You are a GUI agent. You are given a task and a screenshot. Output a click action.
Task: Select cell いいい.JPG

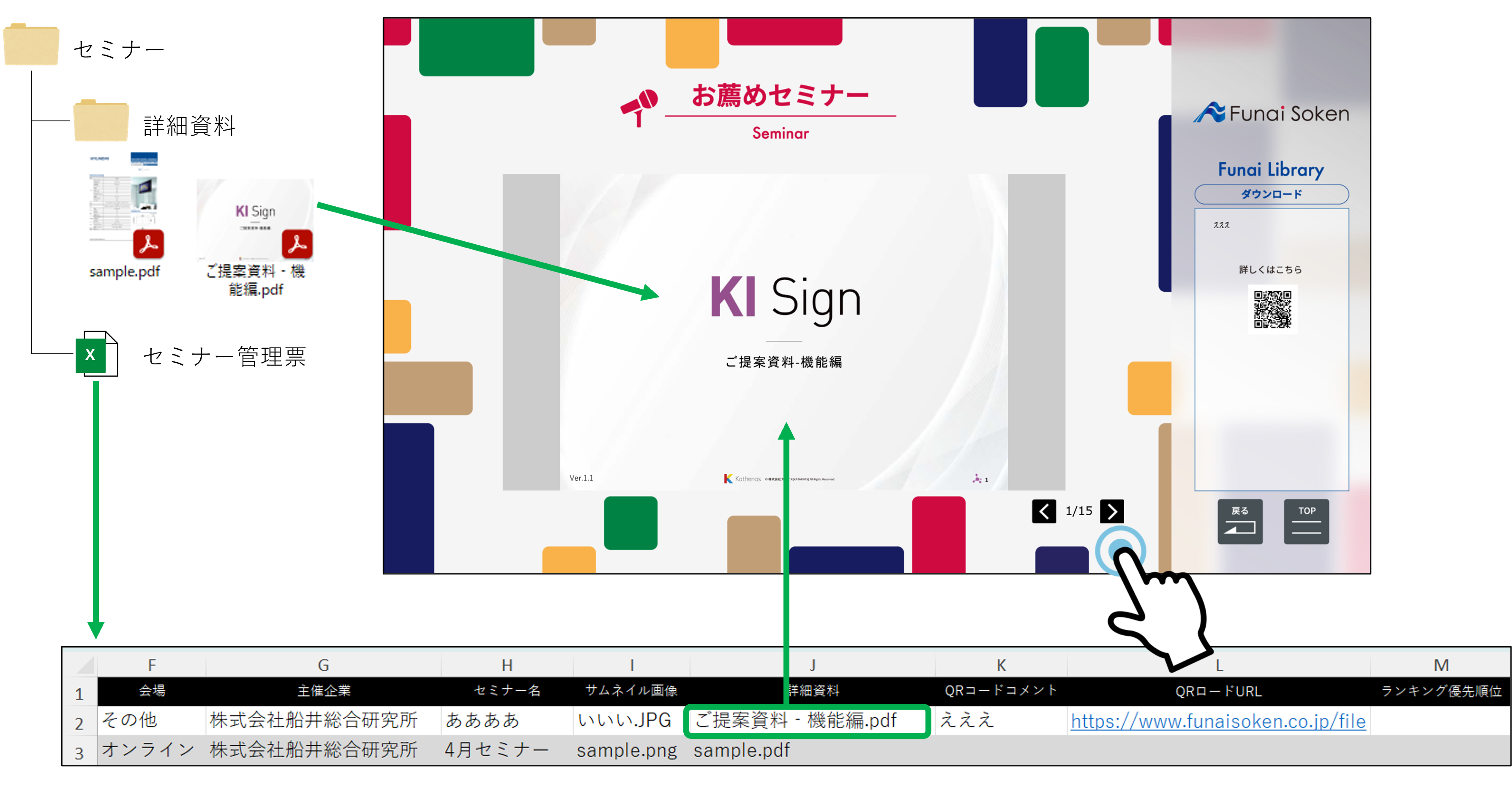pyautogui.click(x=631, y=720)
